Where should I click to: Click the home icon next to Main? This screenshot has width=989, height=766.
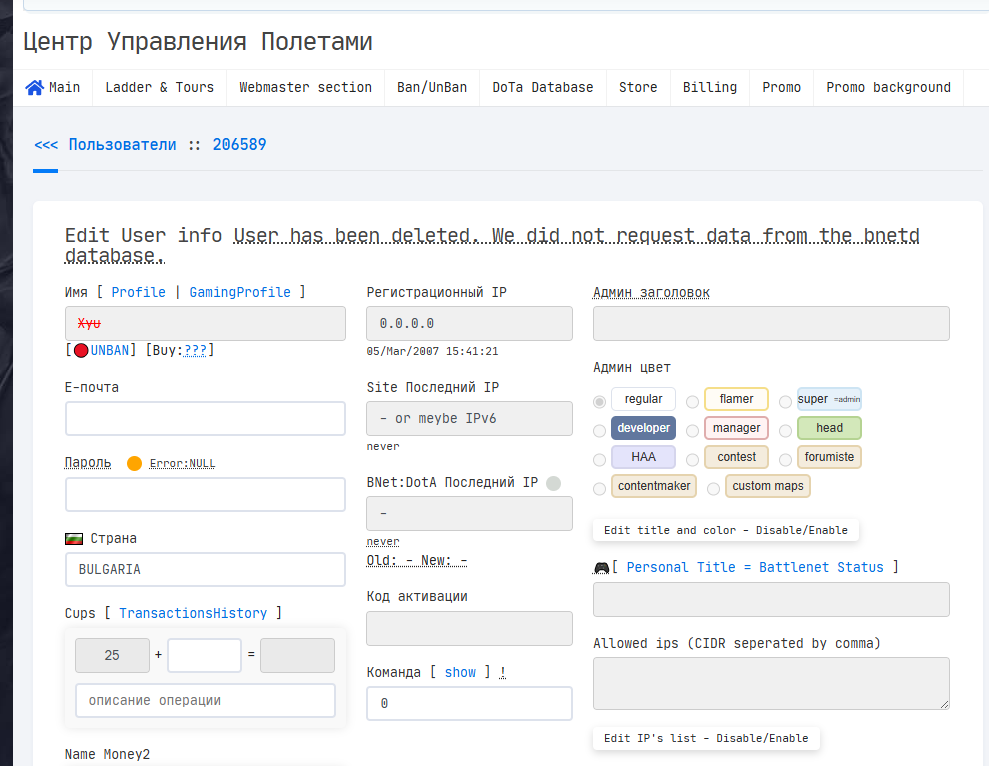tap(34, 88)
